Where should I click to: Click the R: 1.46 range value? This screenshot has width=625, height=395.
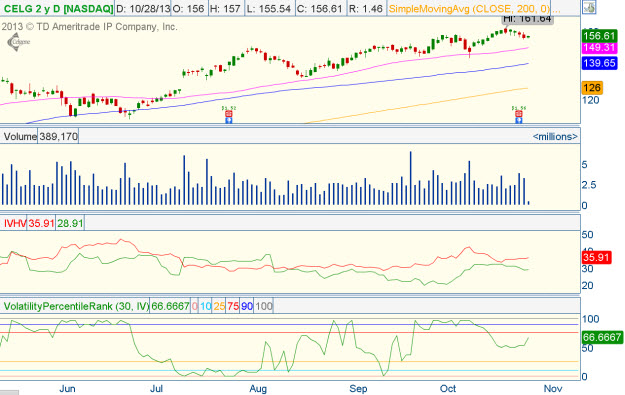pyautogui.click(x=366, y=8)
